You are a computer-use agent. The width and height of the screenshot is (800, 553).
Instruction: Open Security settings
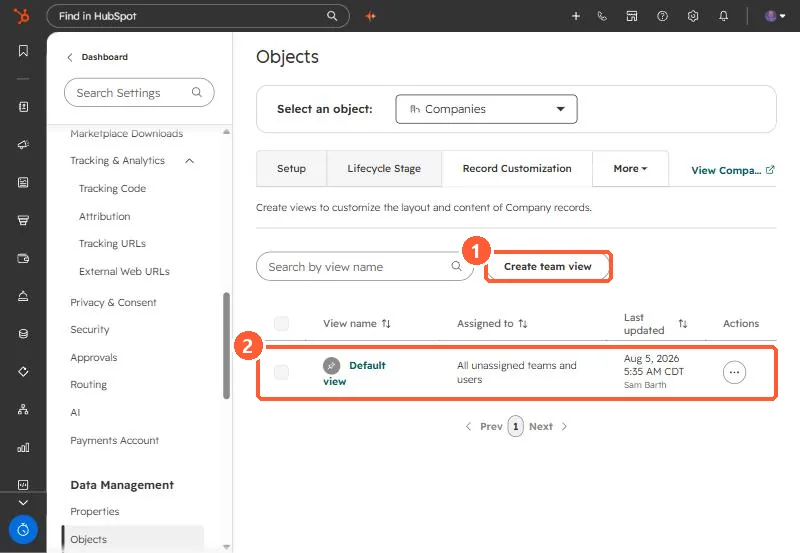click(x=90, y=330)
